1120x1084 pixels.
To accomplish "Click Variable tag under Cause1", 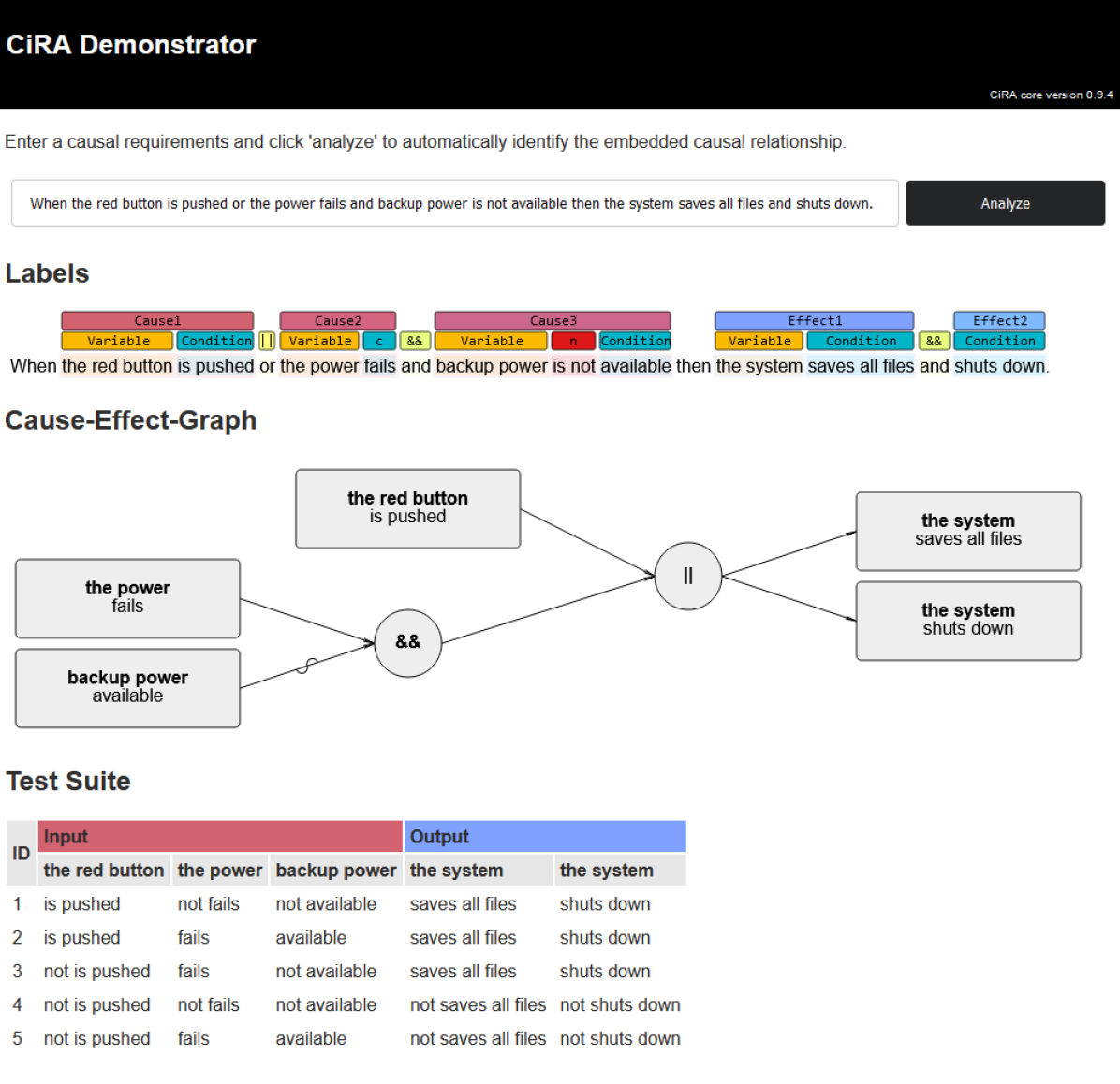I will click(117, 341).
